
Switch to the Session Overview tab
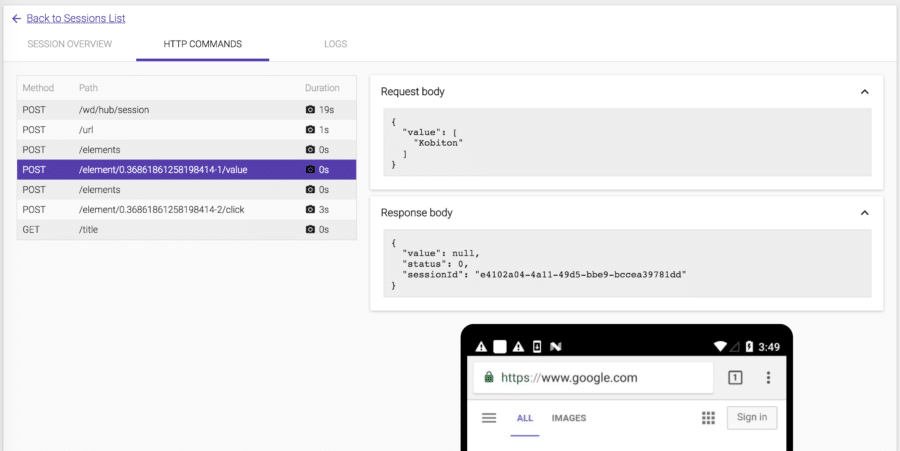69,44
